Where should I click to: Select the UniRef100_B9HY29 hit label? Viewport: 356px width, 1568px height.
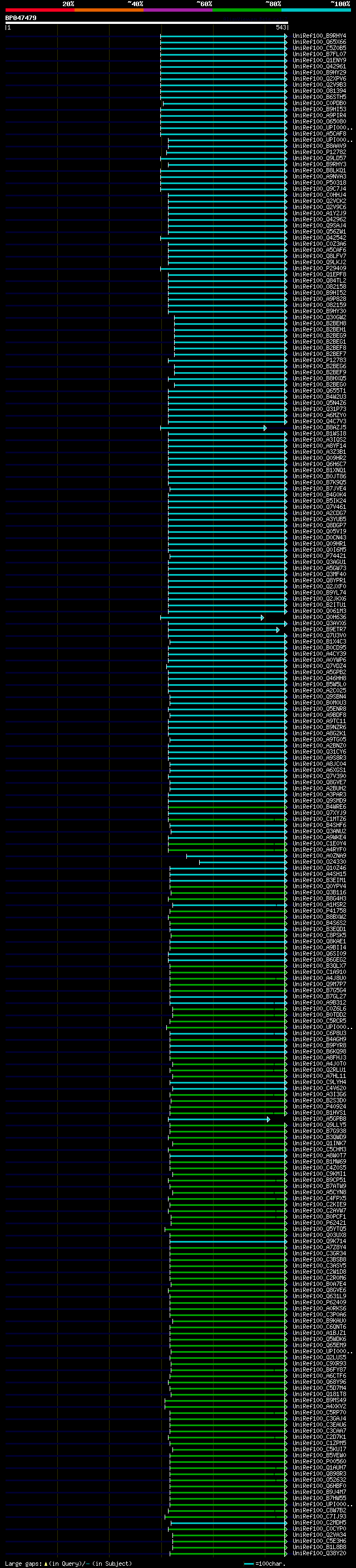point(319,72)
